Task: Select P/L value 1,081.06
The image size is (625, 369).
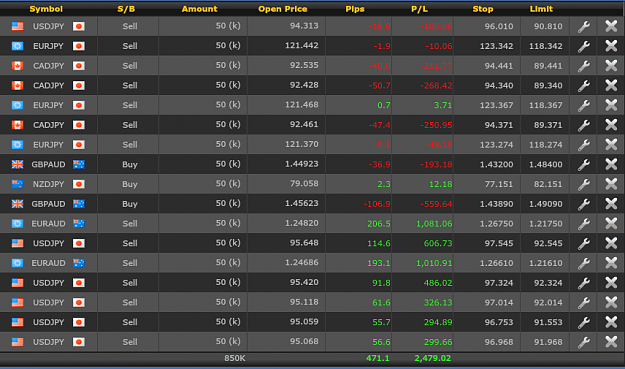Action: pos(434,224)
